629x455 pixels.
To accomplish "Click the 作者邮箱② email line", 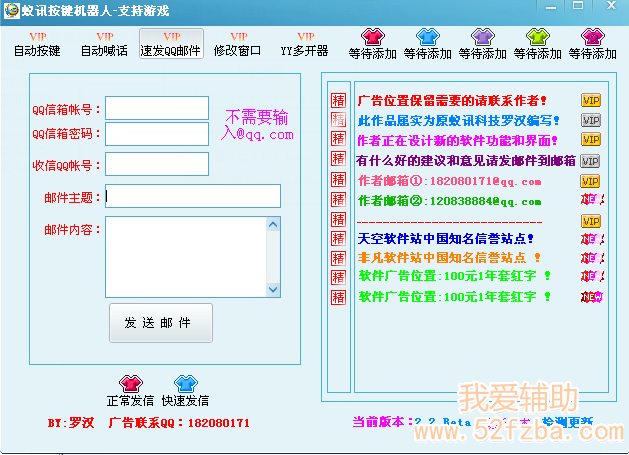I will [x=449, y=201].
